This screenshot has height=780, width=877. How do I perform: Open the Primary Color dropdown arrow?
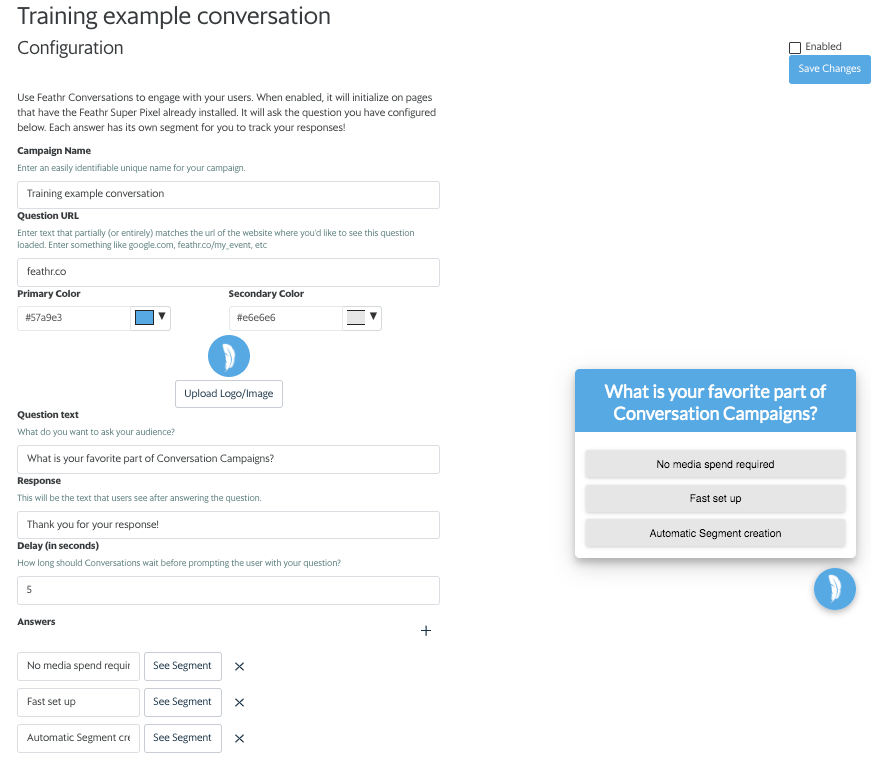pyautogui.click(x=162, y=316)
